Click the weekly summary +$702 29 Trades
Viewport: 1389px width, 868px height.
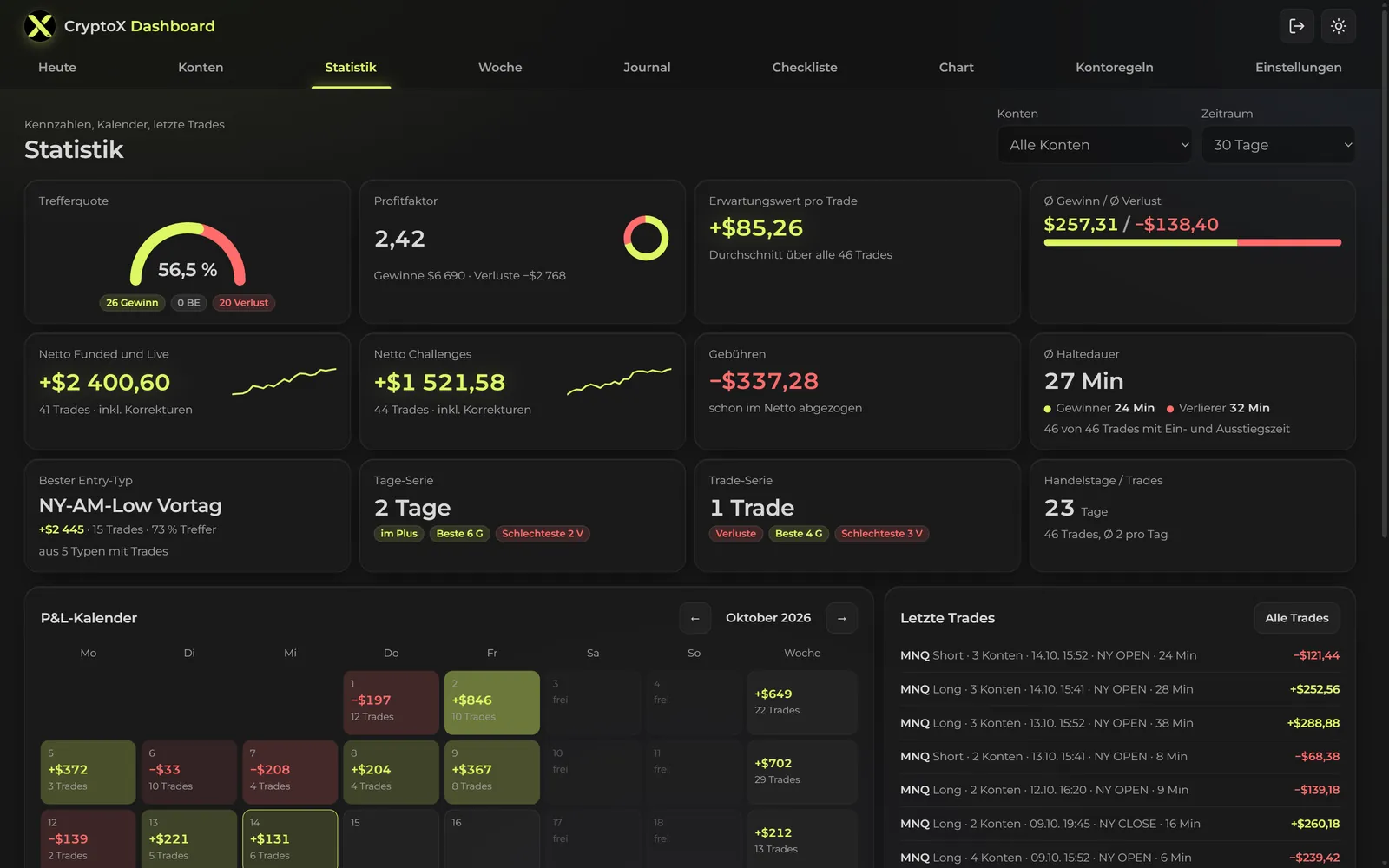click(802, 773)
